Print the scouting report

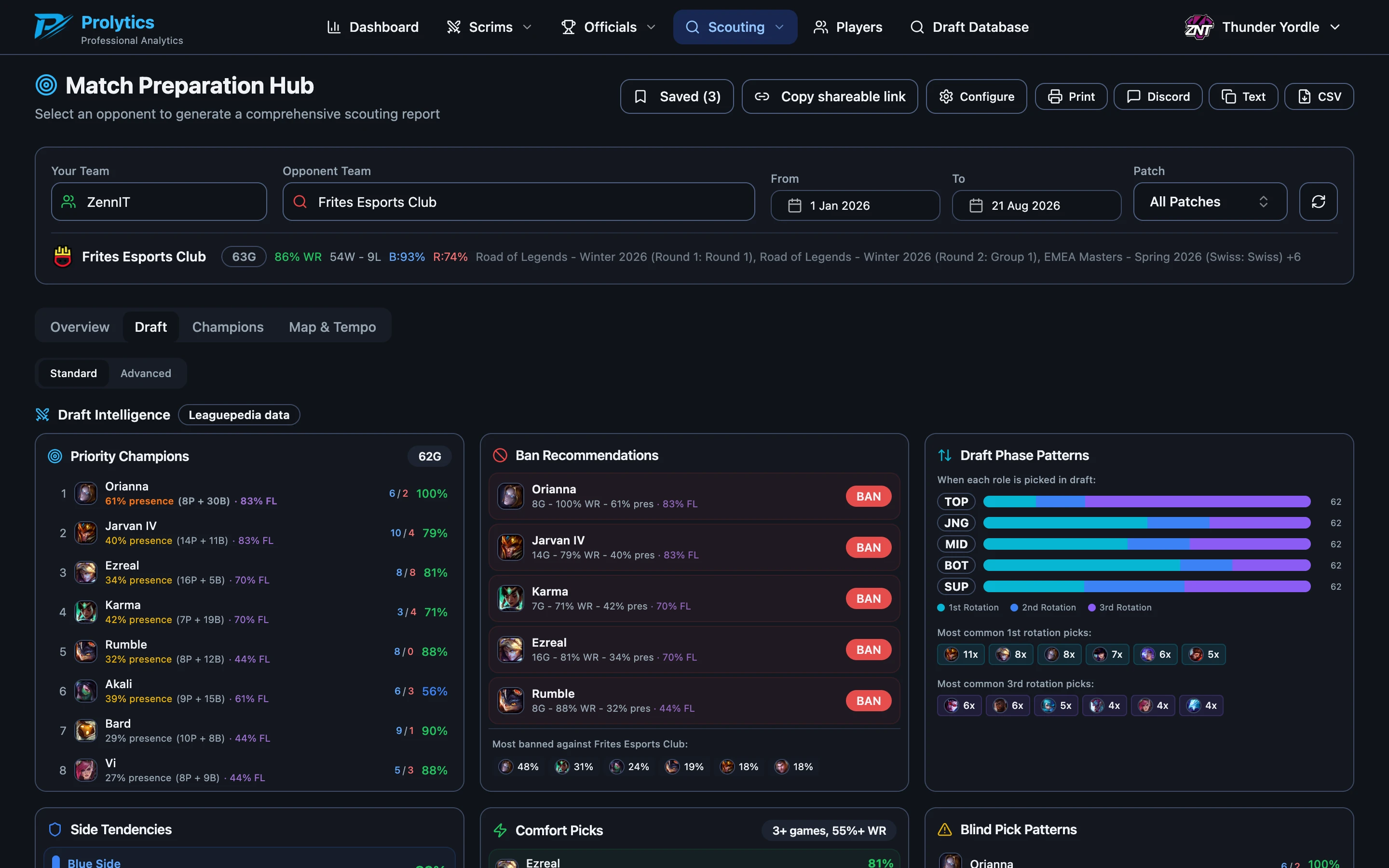(x=1071, y=96)
